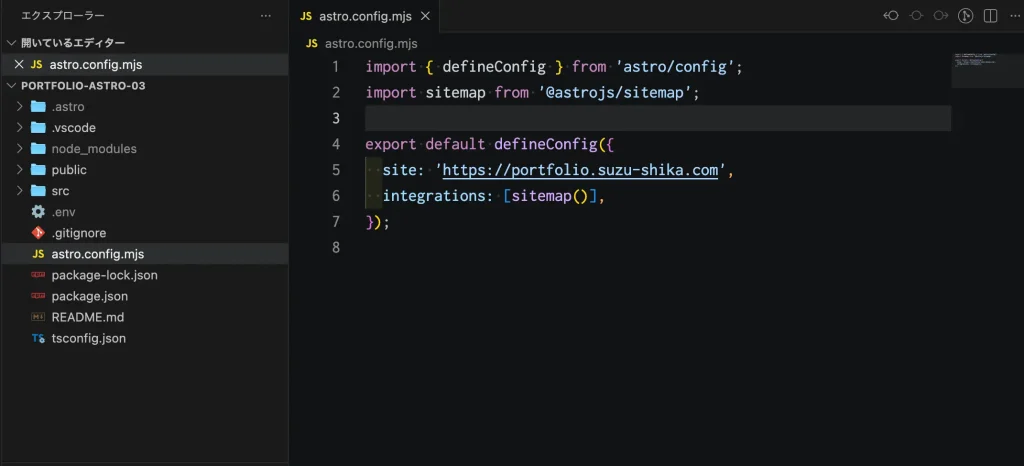The image size is (1024, 466).
Task: Click line number 1 in the gutter
Action: [336, 67]
